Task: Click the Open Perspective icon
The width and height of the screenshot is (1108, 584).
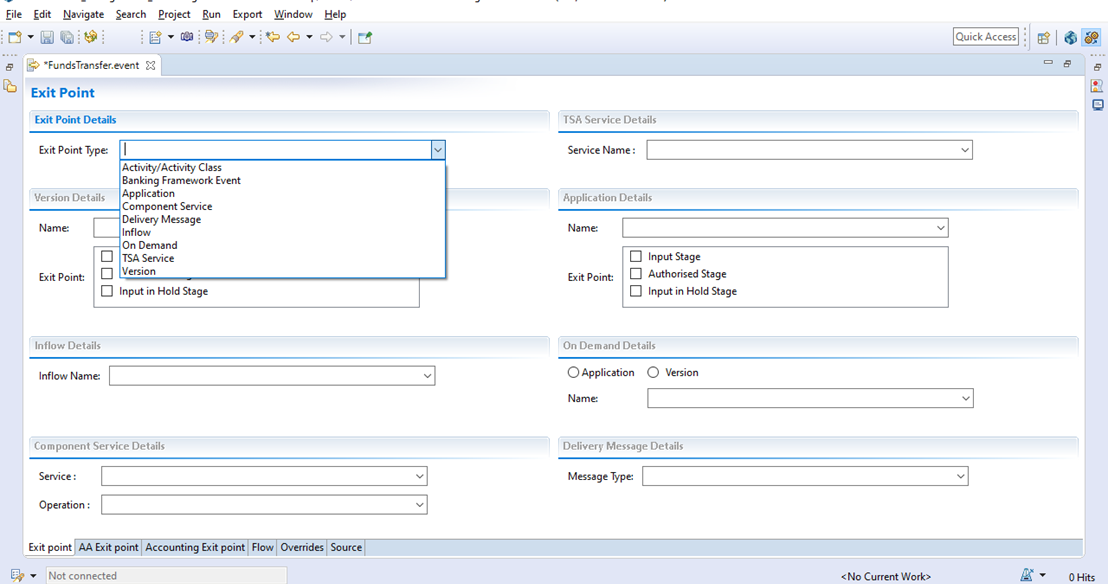Action: pos(1044,37)
